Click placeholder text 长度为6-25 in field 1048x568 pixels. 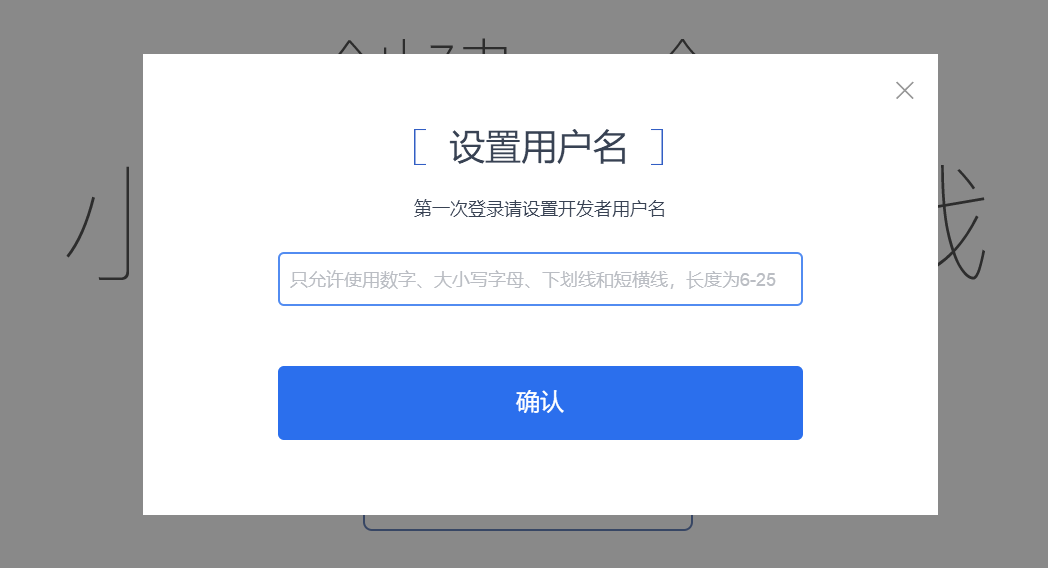tap(731, 279)
